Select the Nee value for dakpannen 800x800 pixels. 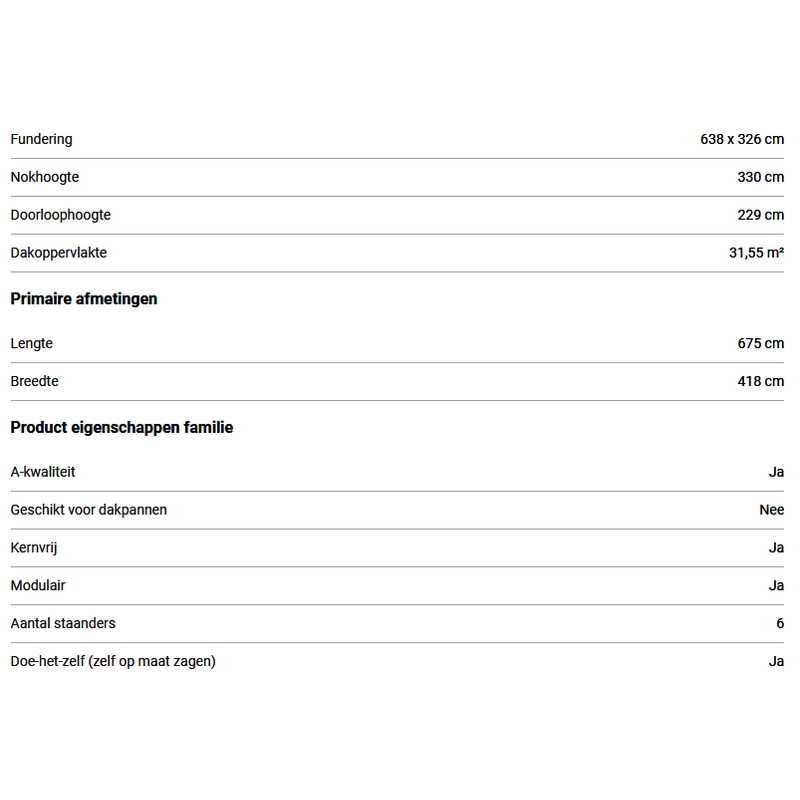click(x=771, y=509)
